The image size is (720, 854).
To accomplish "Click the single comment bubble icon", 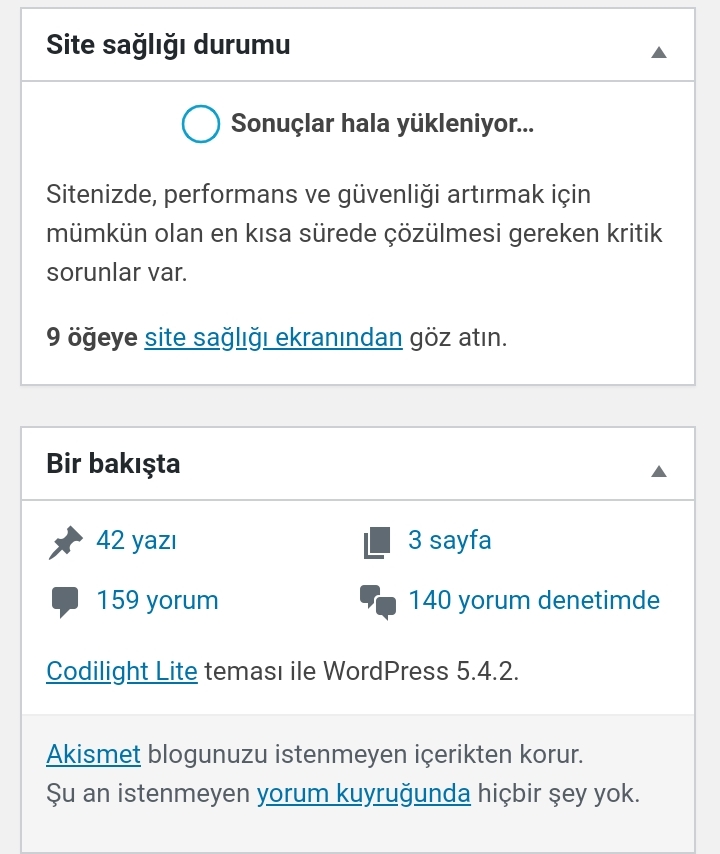I will [65, 602].
